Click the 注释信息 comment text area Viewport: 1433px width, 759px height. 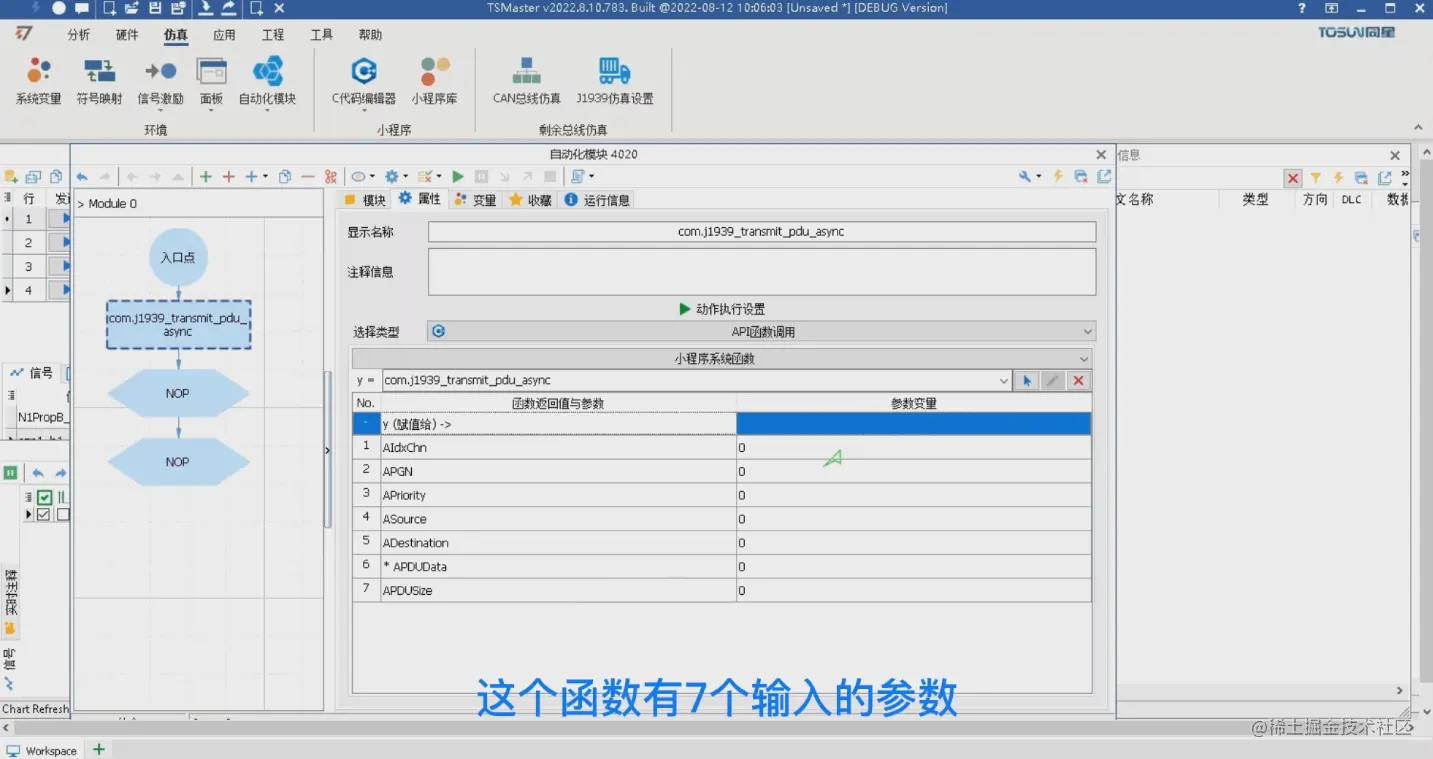pos(761,271)
